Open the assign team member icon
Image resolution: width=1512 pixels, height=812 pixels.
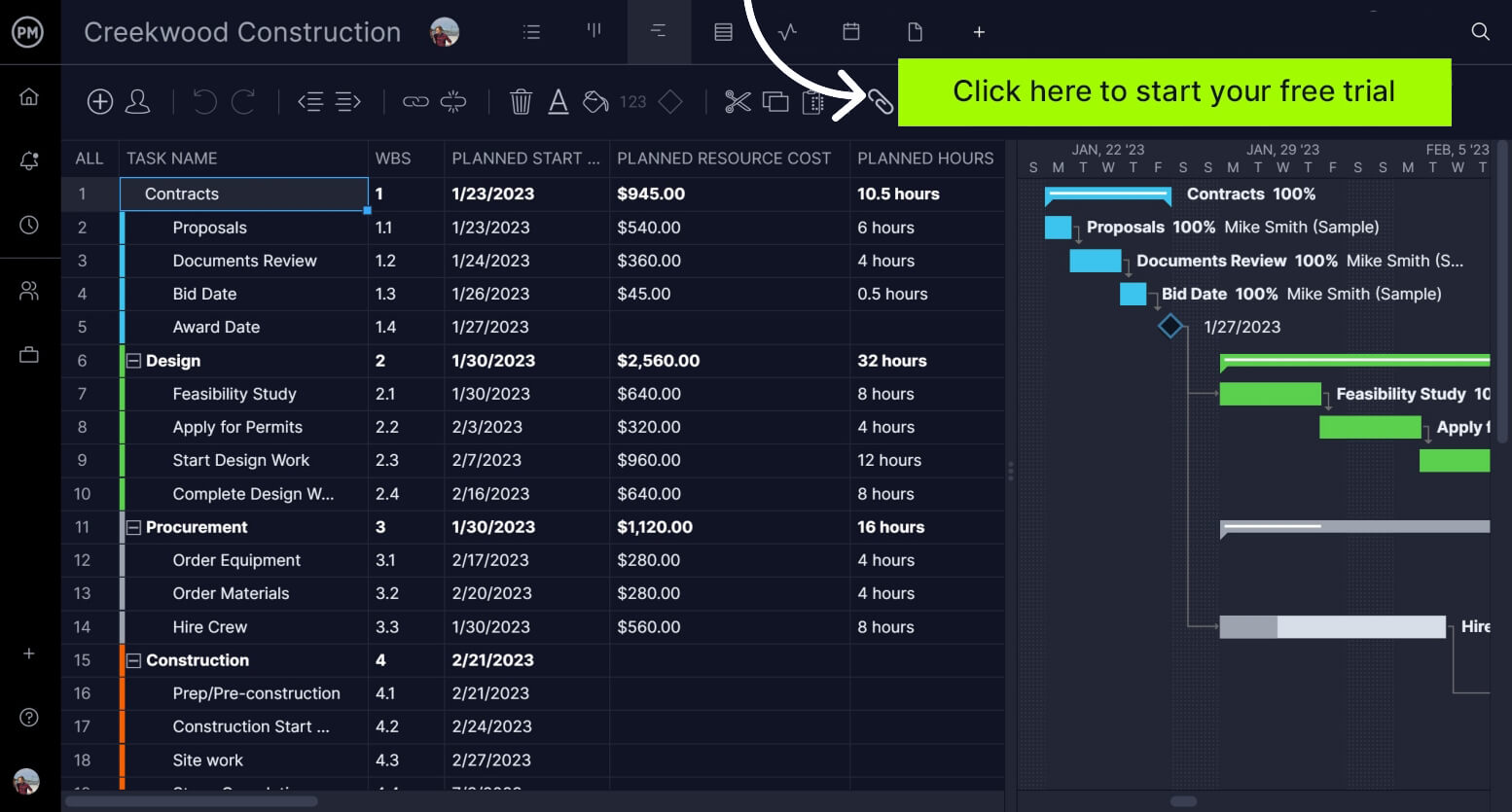[137, 101]
